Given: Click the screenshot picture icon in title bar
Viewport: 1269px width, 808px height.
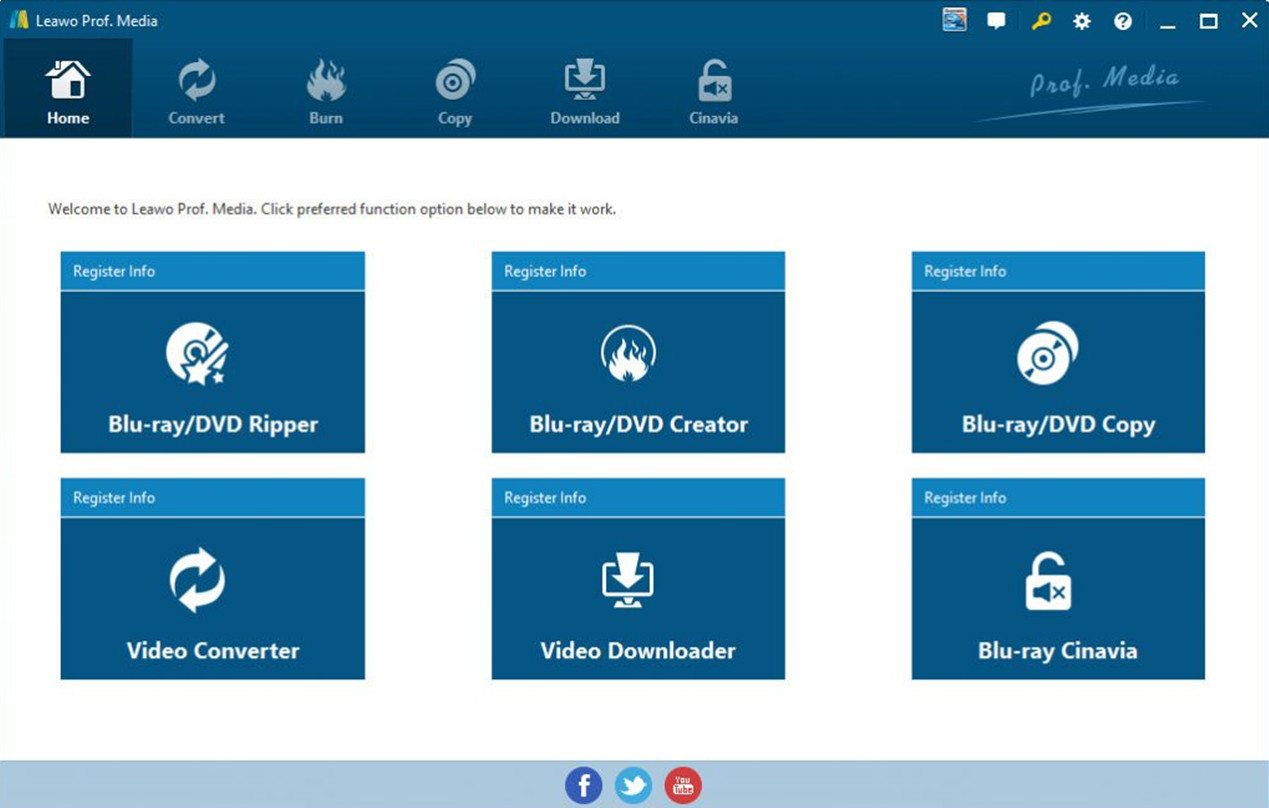Looking at the screenshot, I should click(x=955, y=21).
